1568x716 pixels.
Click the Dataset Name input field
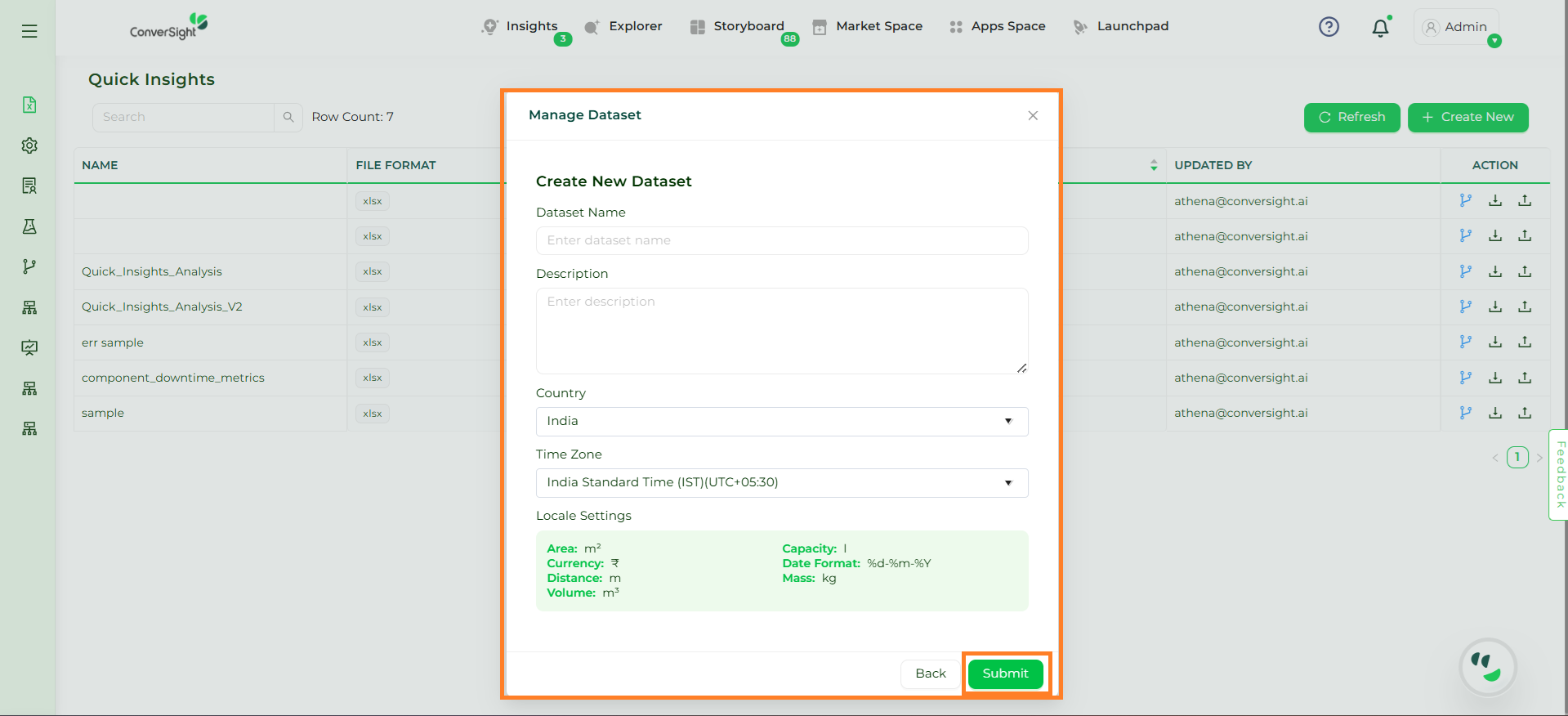[x=781, y=240]
